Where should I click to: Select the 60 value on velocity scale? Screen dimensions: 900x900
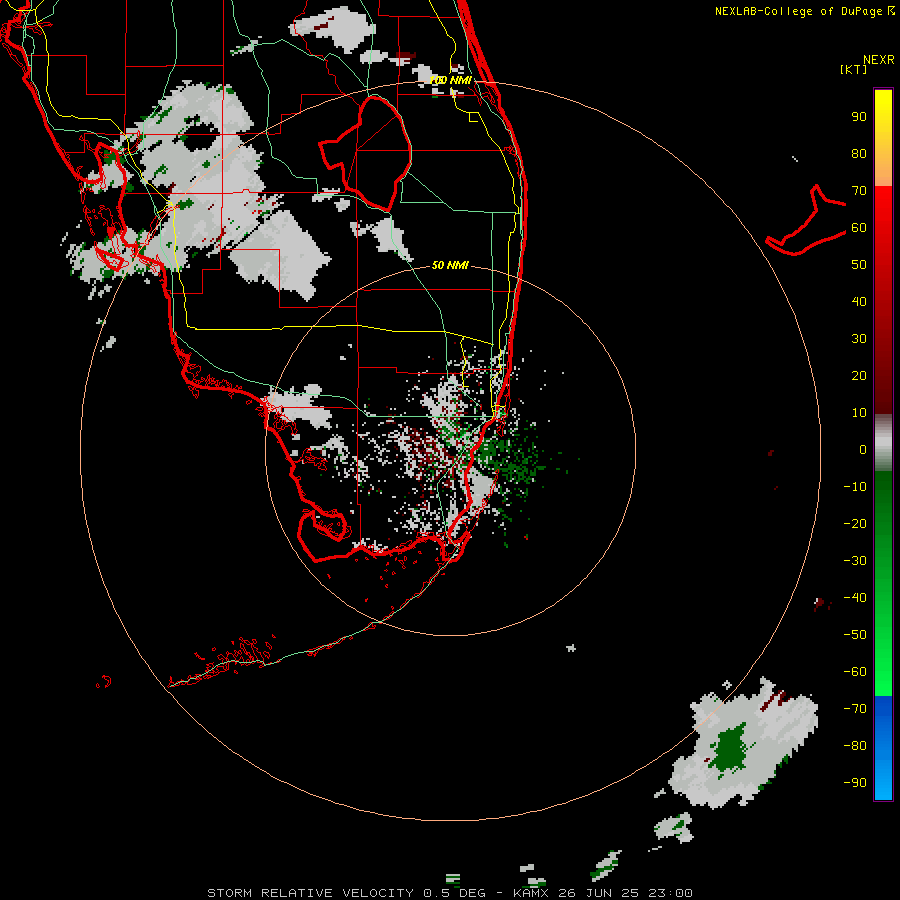click(859, 228)
